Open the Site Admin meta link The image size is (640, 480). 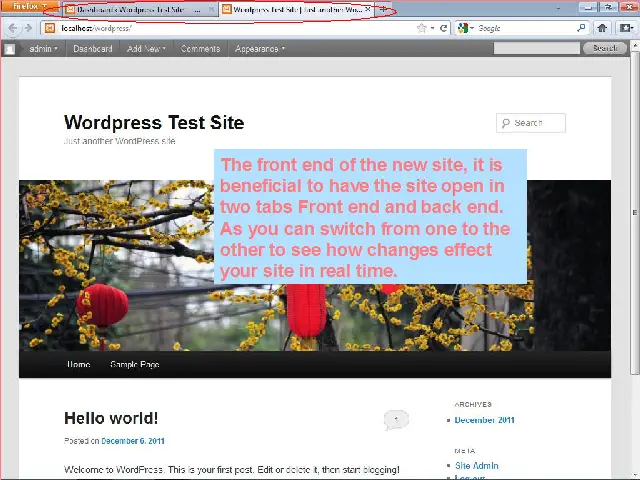(477, 465)
